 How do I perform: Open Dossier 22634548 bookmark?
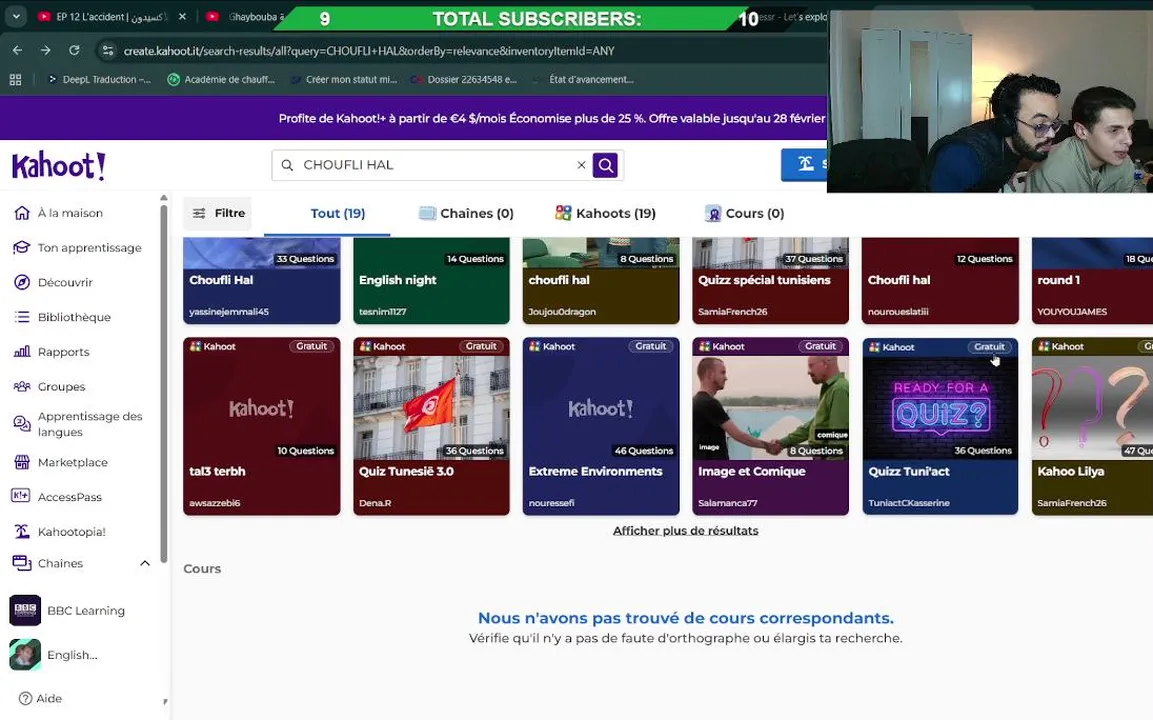[x=464, y=79]
